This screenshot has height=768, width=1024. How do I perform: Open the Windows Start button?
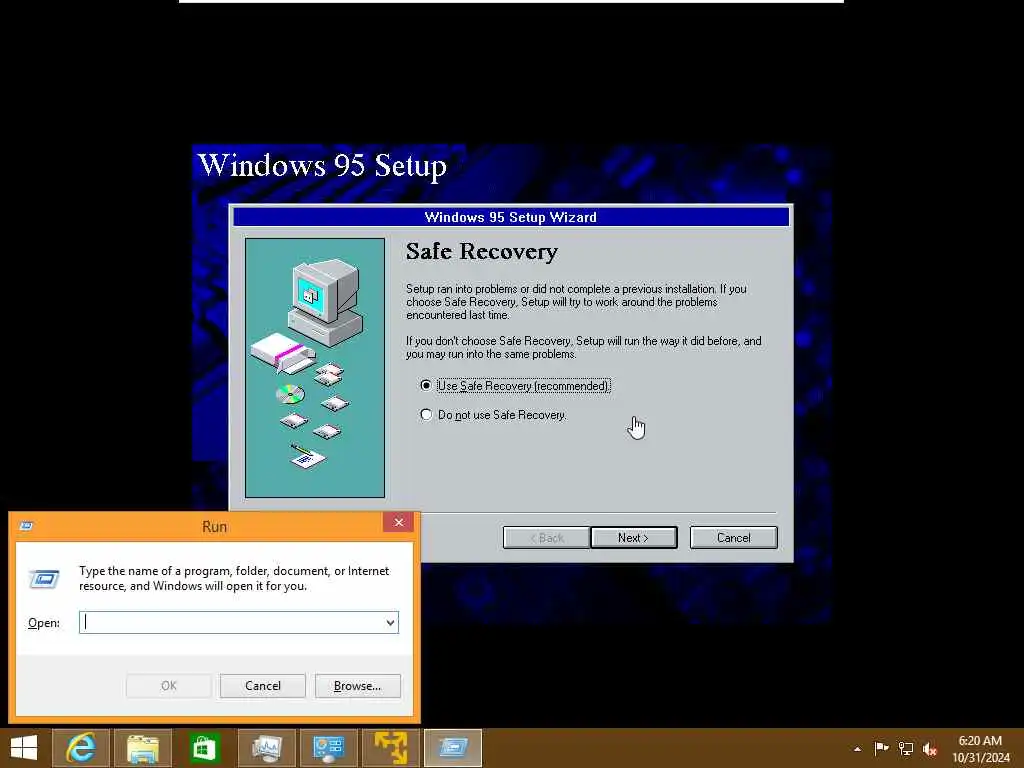(24, 748)
